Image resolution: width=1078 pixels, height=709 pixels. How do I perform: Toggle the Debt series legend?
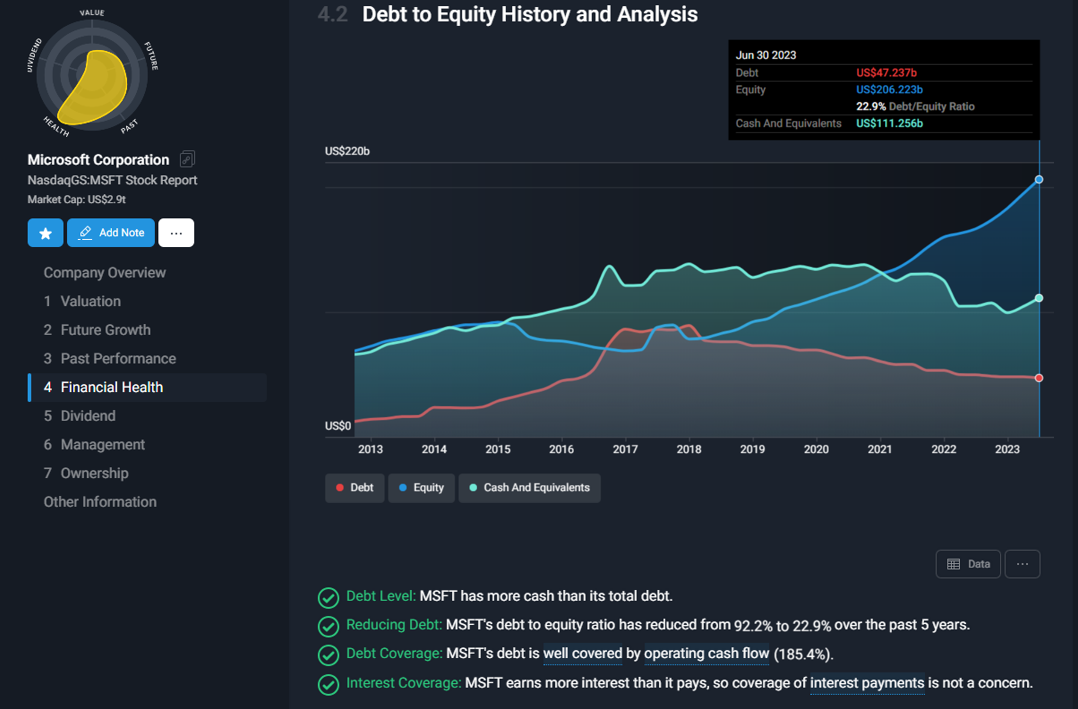[x=355, y=488]
